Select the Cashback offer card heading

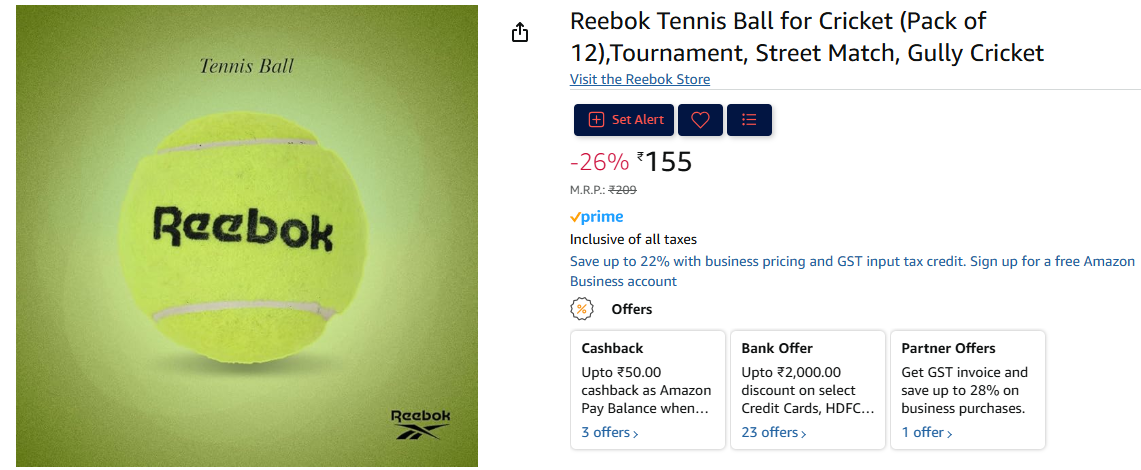pyautogui.click(x=613, y=348)
